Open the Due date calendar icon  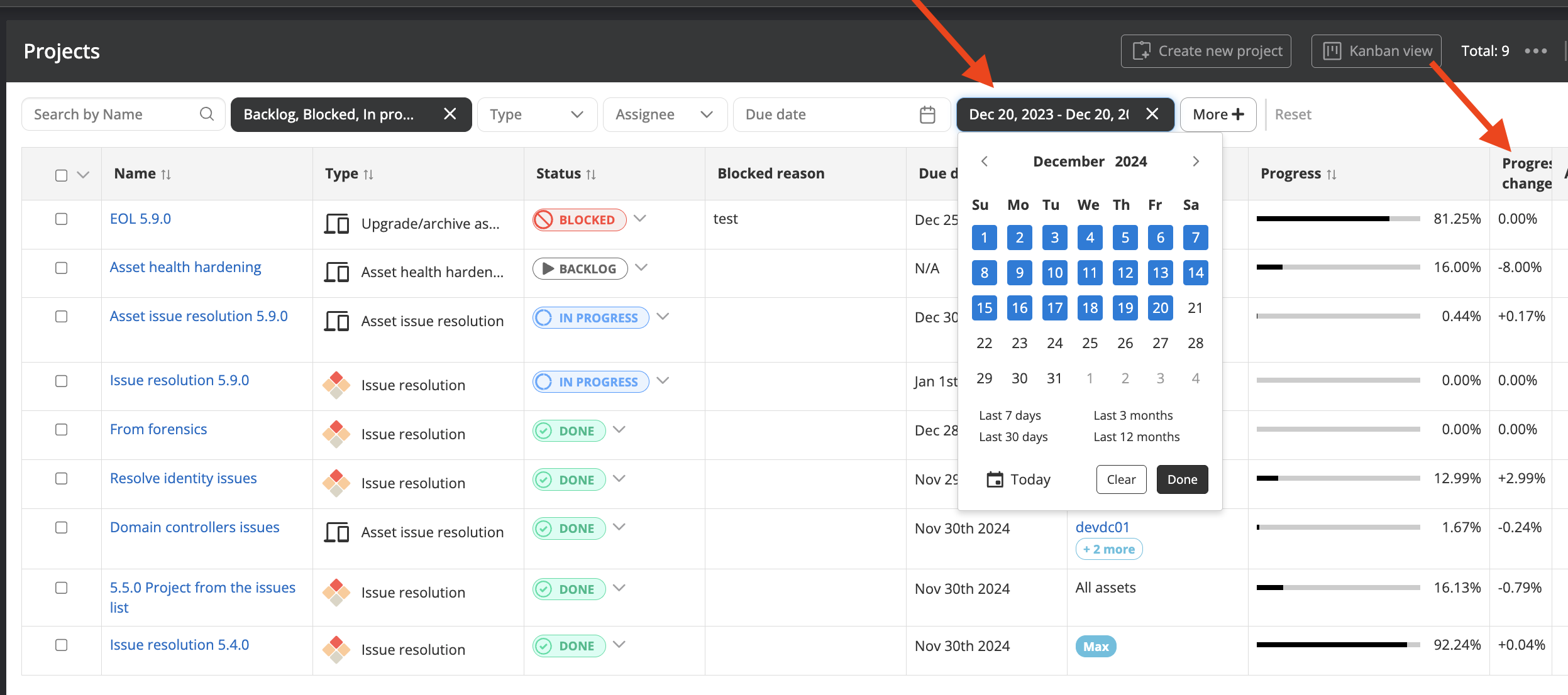tap(927, 114)
